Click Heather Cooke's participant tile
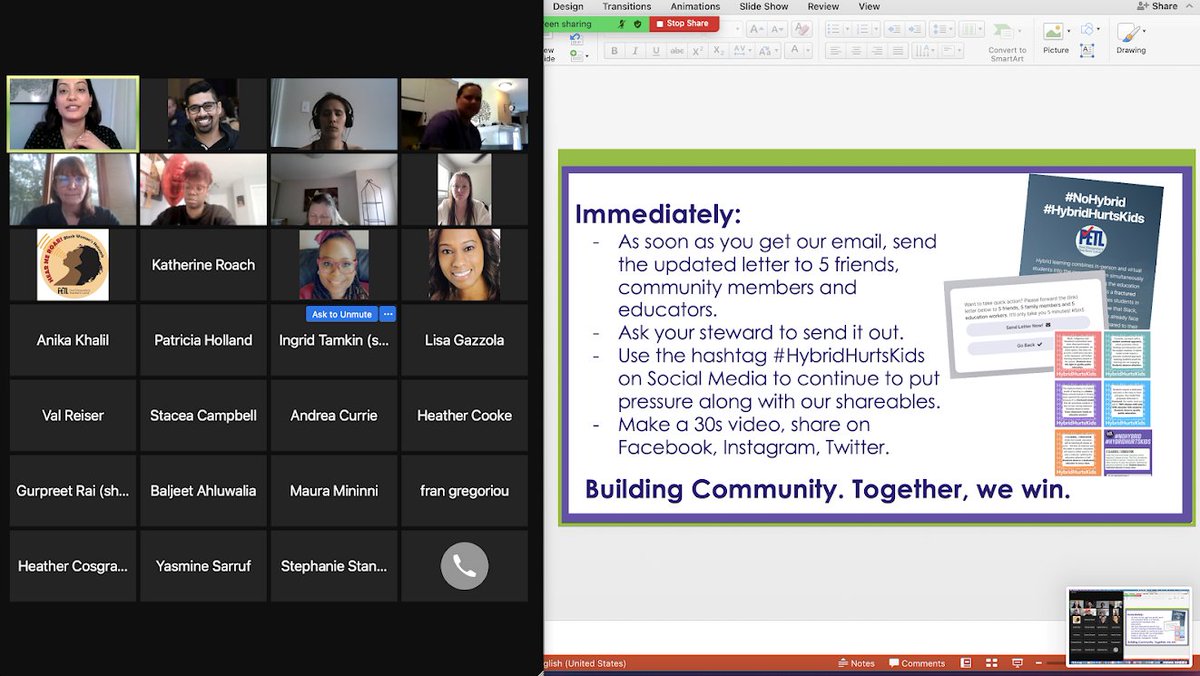 464,415
